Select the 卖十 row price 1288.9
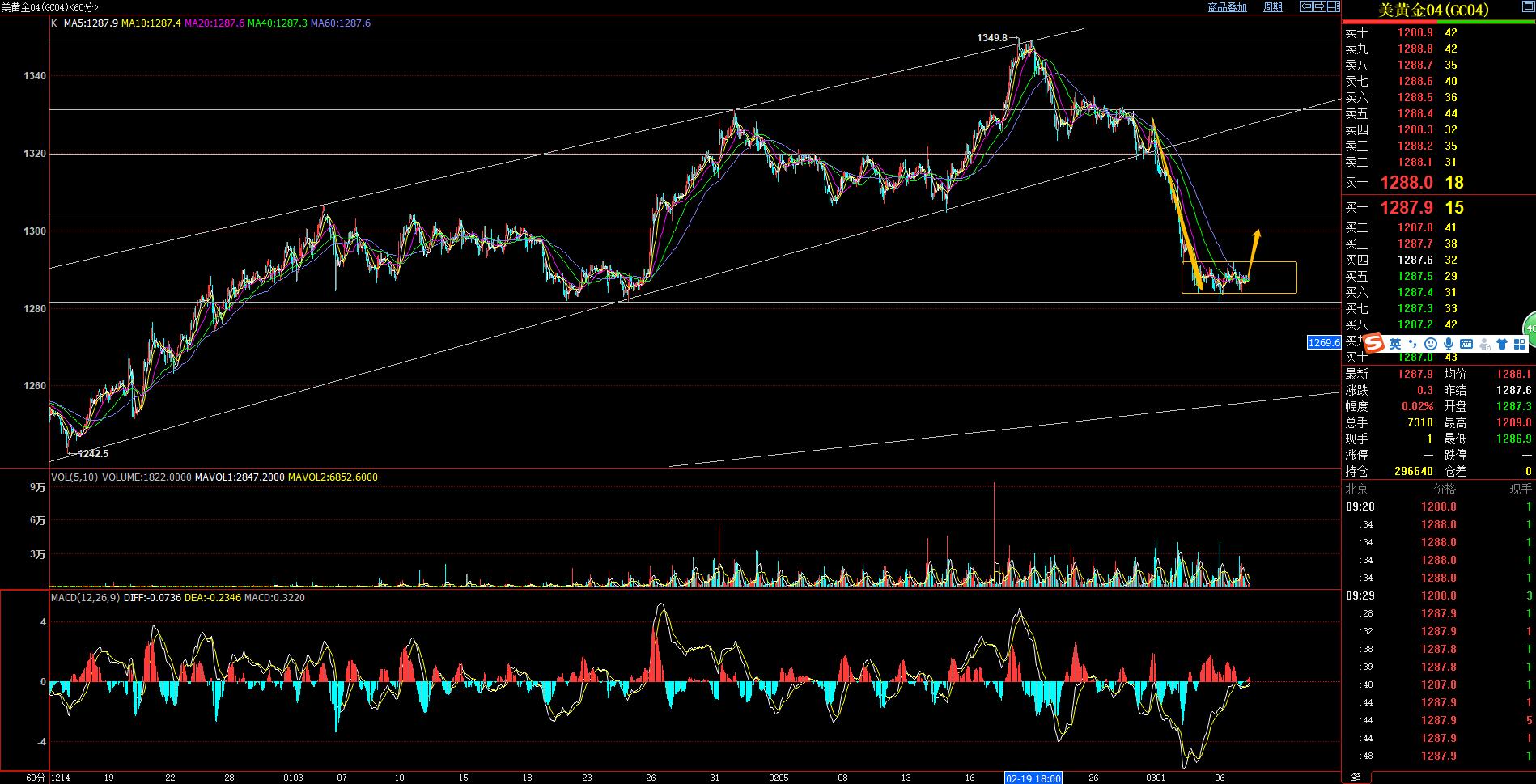 pos(1415,33)
